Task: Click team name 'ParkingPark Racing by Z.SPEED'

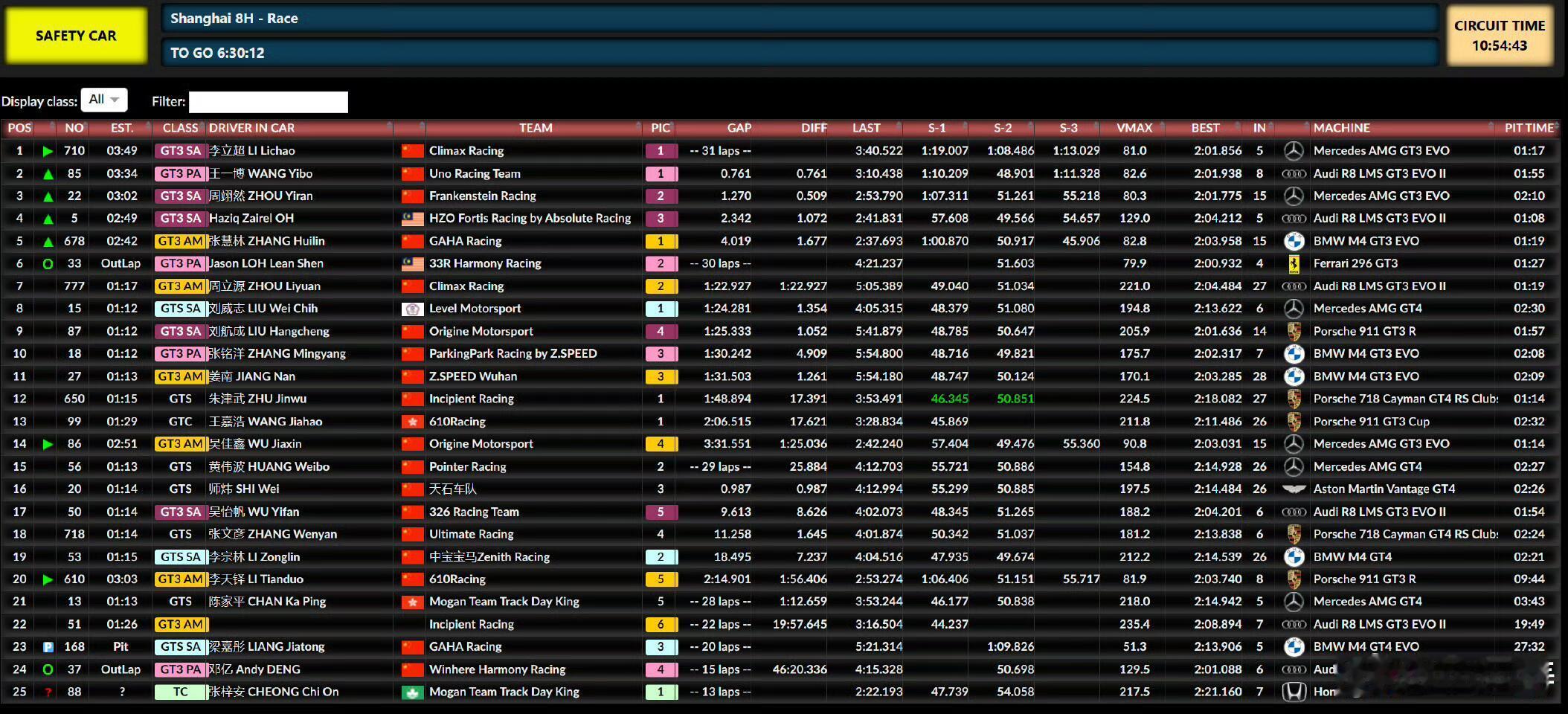Action: [513, 354]
